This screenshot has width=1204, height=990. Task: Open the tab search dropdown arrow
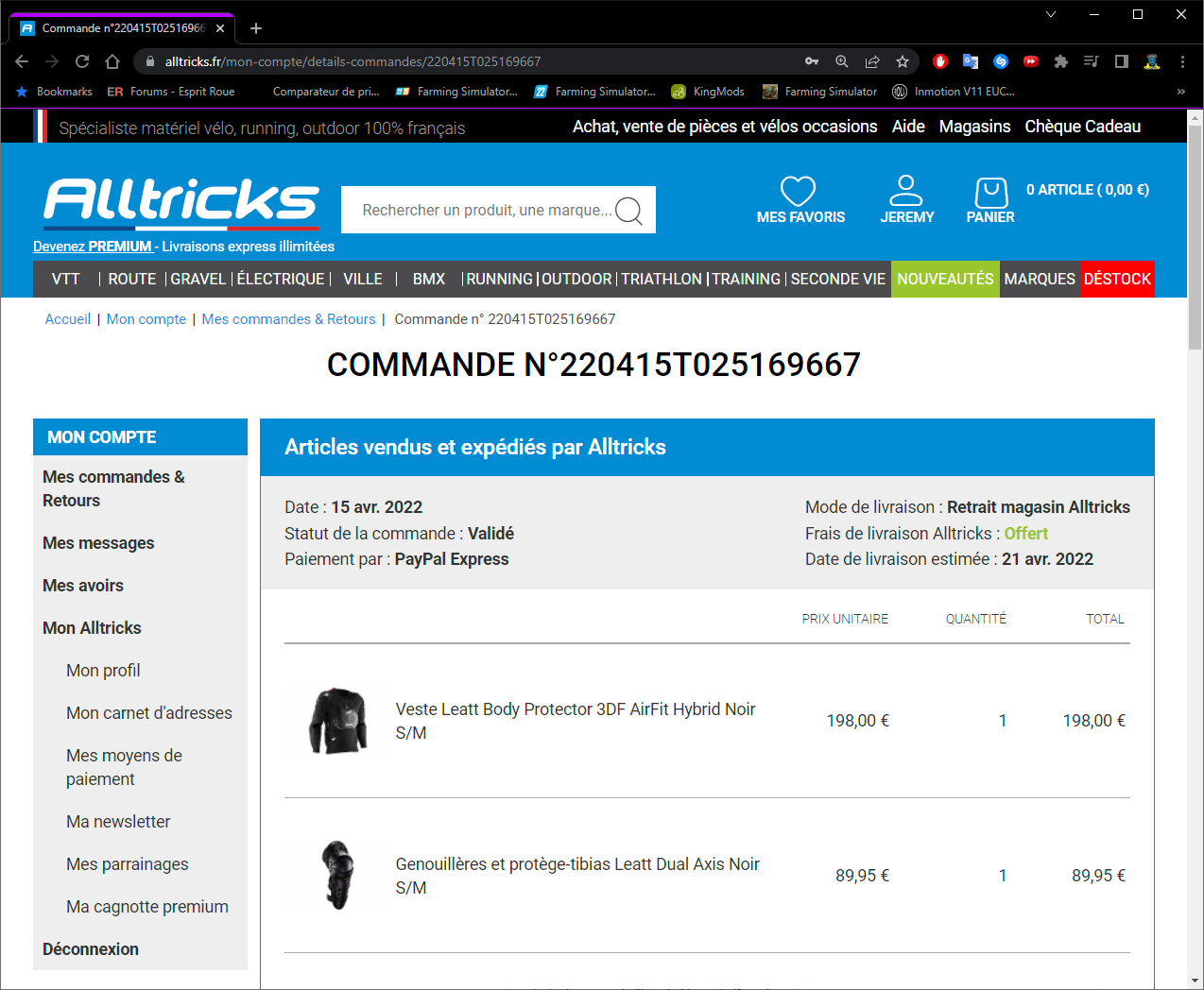click(1051, 14)
